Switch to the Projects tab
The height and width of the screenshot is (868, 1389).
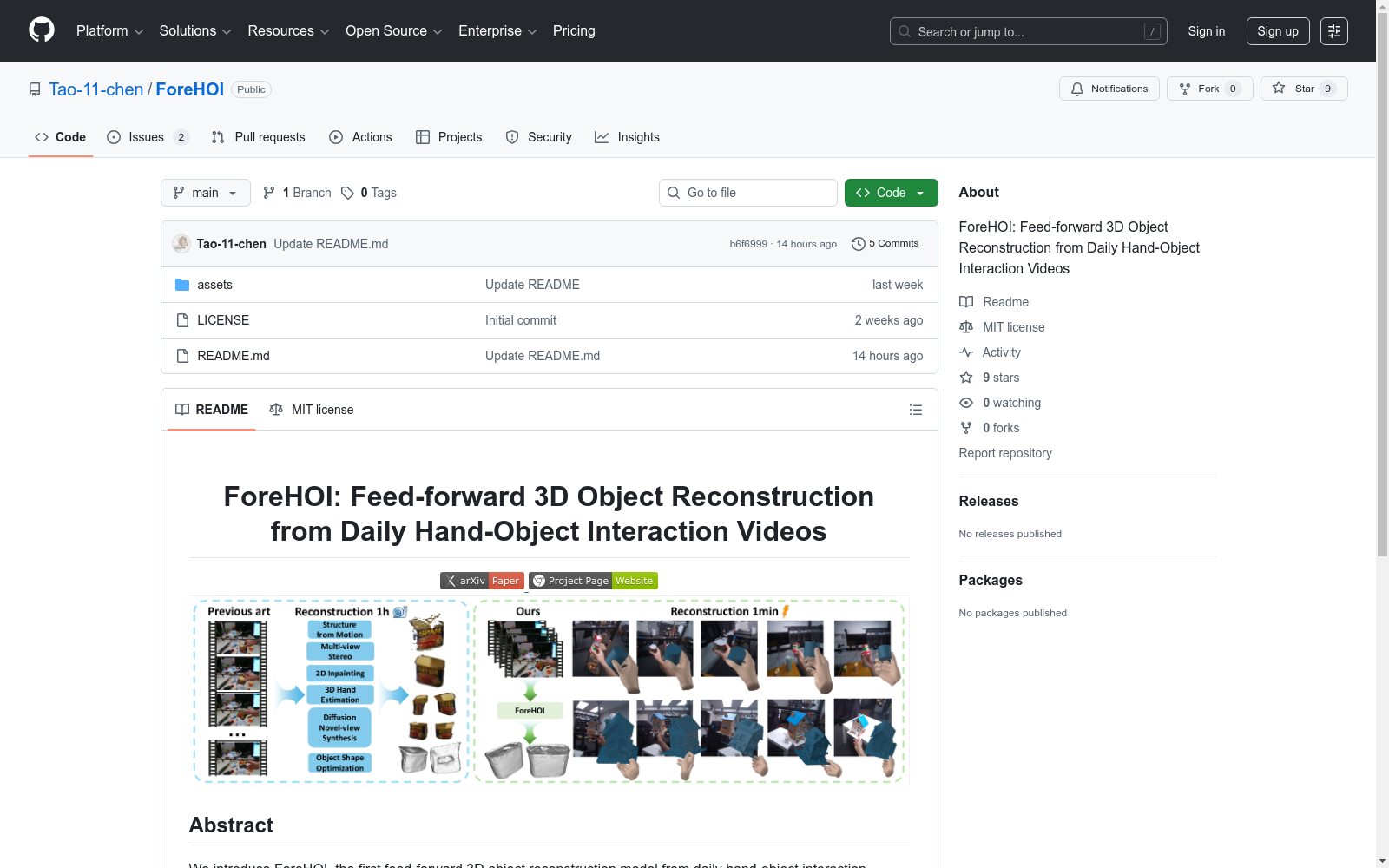(x=449, y=137)
